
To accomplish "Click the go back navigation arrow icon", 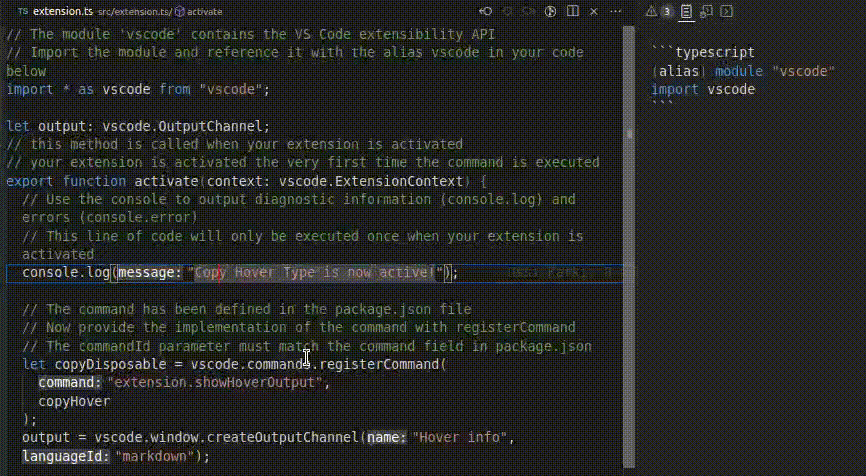I will click(485, 11).
